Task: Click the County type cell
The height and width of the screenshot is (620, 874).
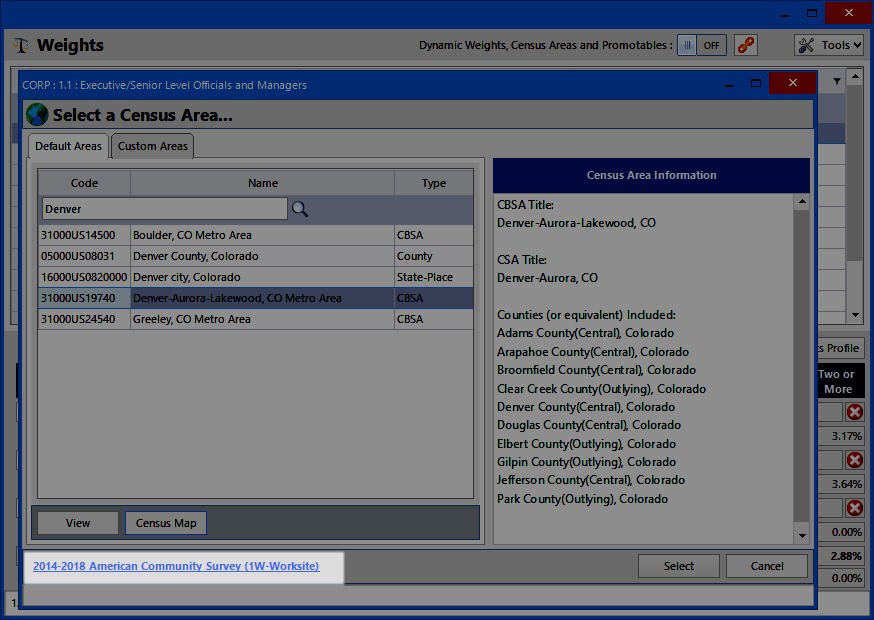Action: 434,256
